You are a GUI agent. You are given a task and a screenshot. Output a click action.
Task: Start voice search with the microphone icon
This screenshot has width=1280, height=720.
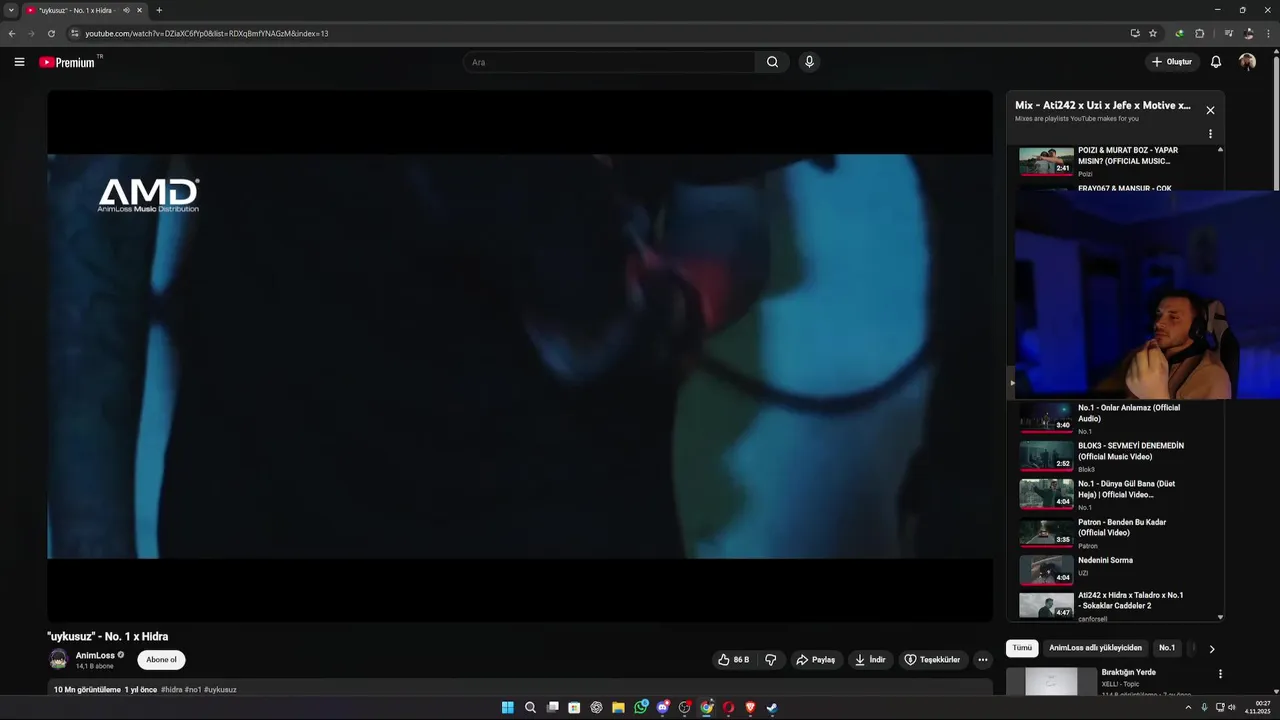click(809, 62)
